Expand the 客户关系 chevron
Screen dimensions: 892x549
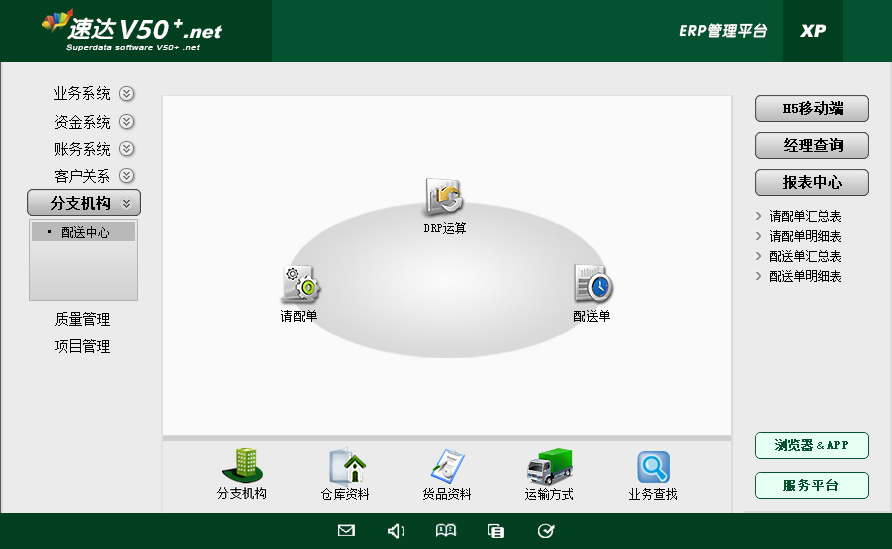pyautogui.click(x=126, y=175)
